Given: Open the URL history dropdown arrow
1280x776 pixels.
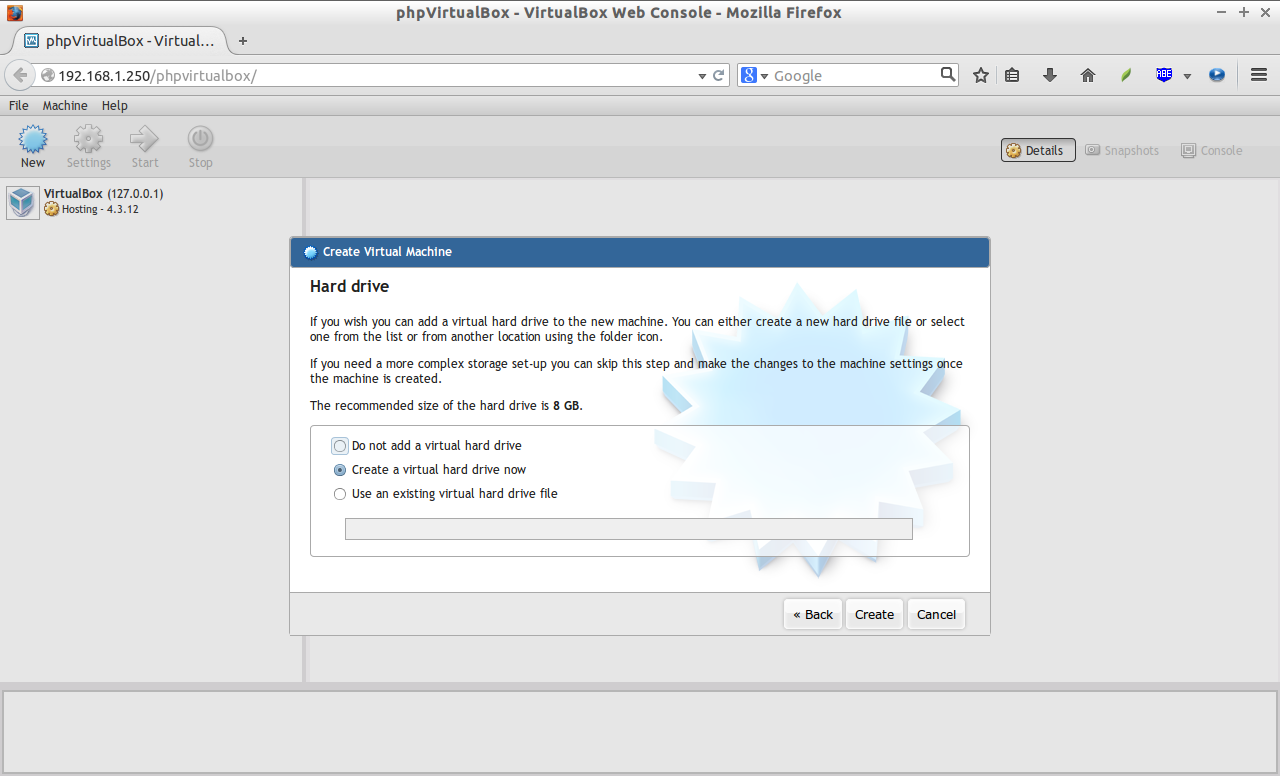Looking at the screenshot, I should click(702, 76).
